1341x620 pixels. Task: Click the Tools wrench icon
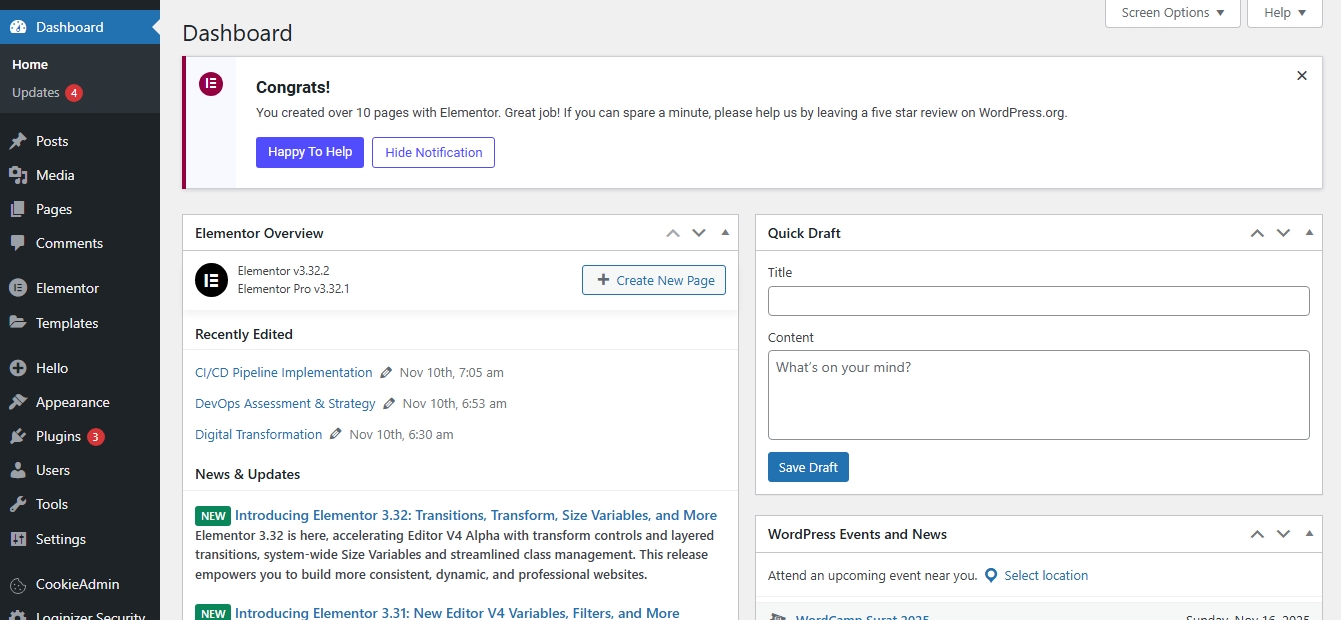(x=18, y=504)
